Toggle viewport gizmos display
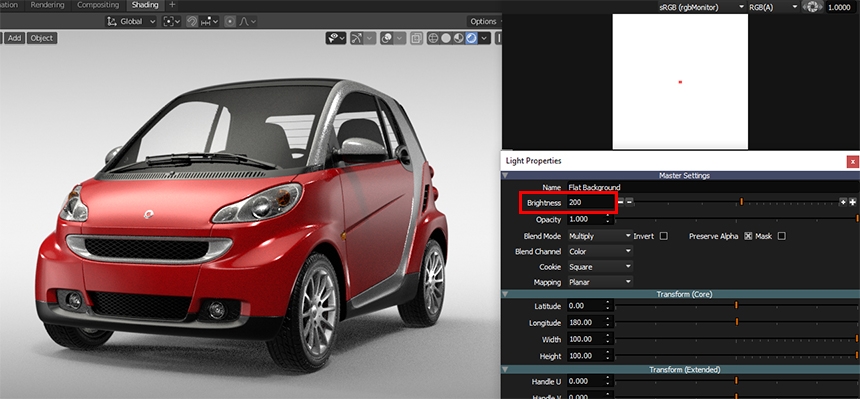The image size is (860, 399). pyautogui.click(x=357, y=38)
